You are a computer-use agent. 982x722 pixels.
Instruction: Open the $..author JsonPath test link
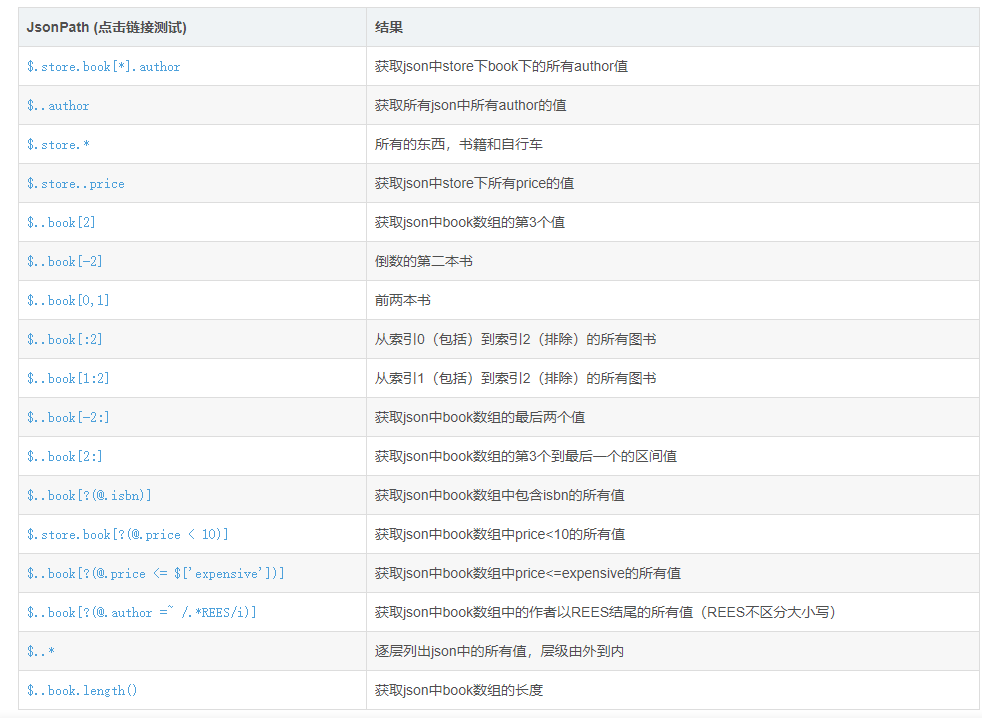[56, 105]
